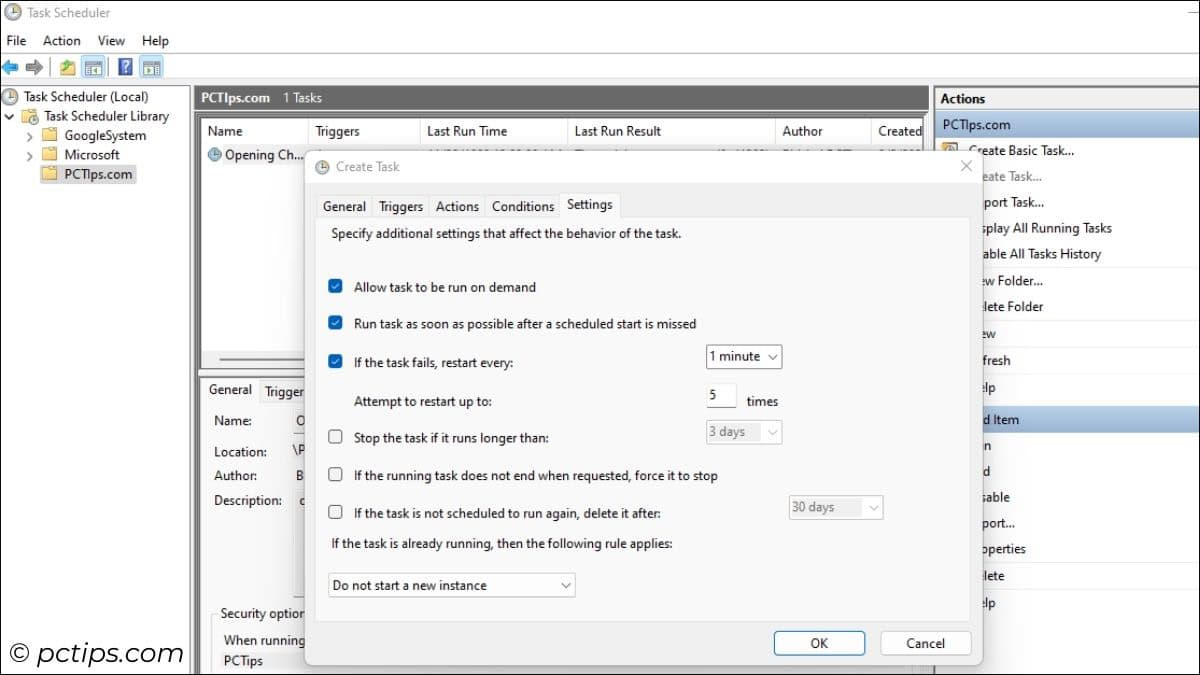Uncheck Allow task to be run on demand

(x=336, y=285)
